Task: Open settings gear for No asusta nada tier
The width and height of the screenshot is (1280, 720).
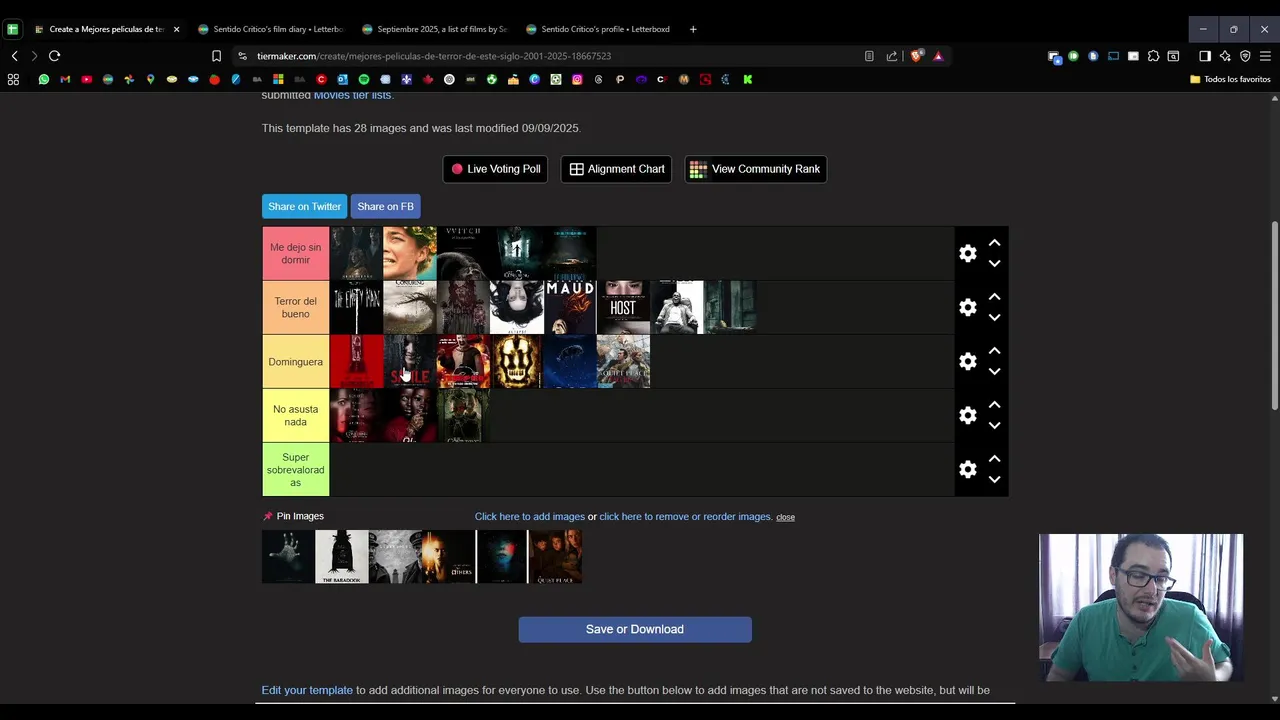Action: 967,416
